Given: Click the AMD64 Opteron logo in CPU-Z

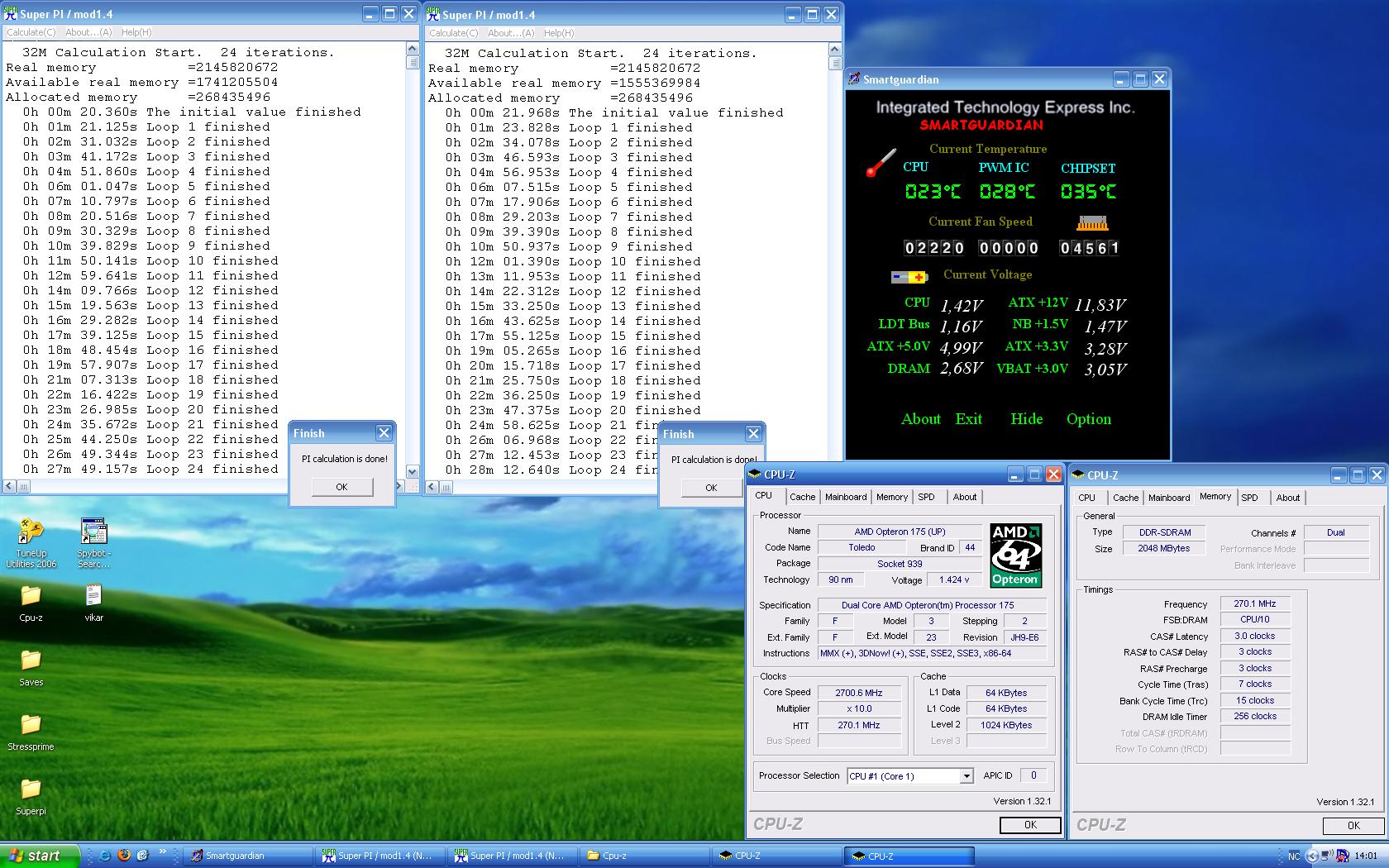Looking at the screenshot, I should tap(1015, 555).
